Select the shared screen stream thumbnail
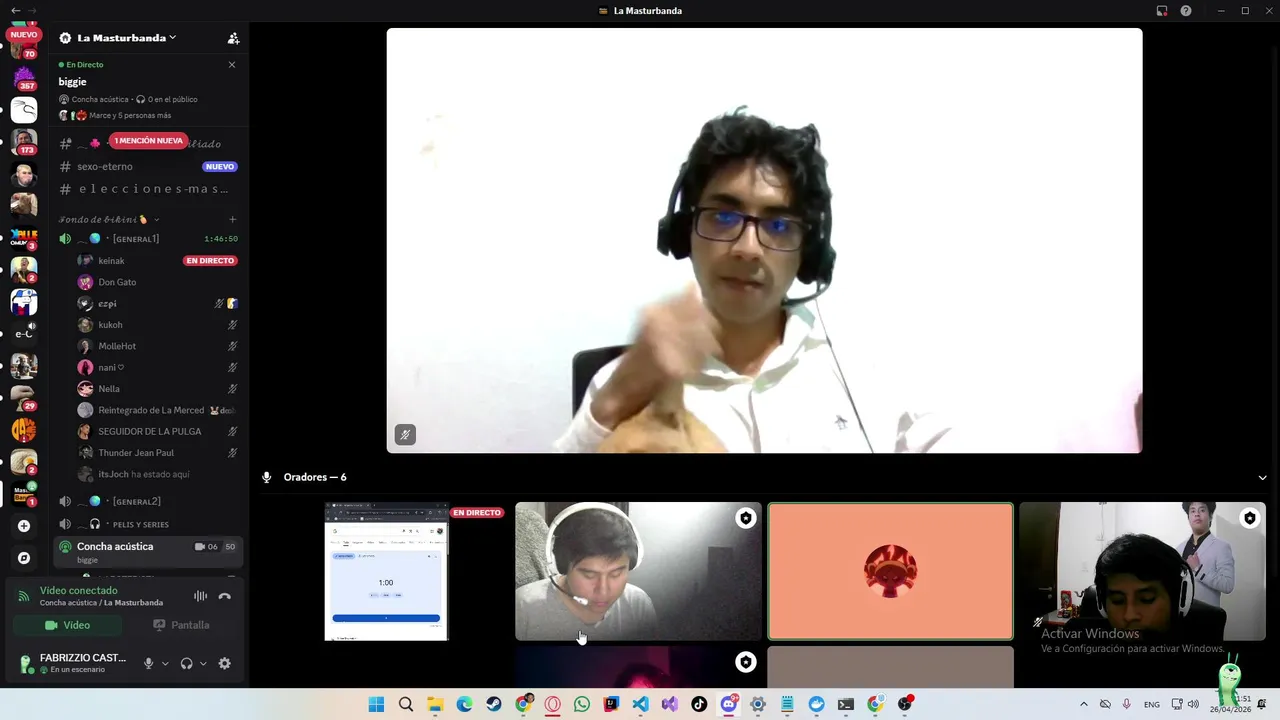Image resolution: width=1280 pixels, height=720 pixels. (387, 571)
